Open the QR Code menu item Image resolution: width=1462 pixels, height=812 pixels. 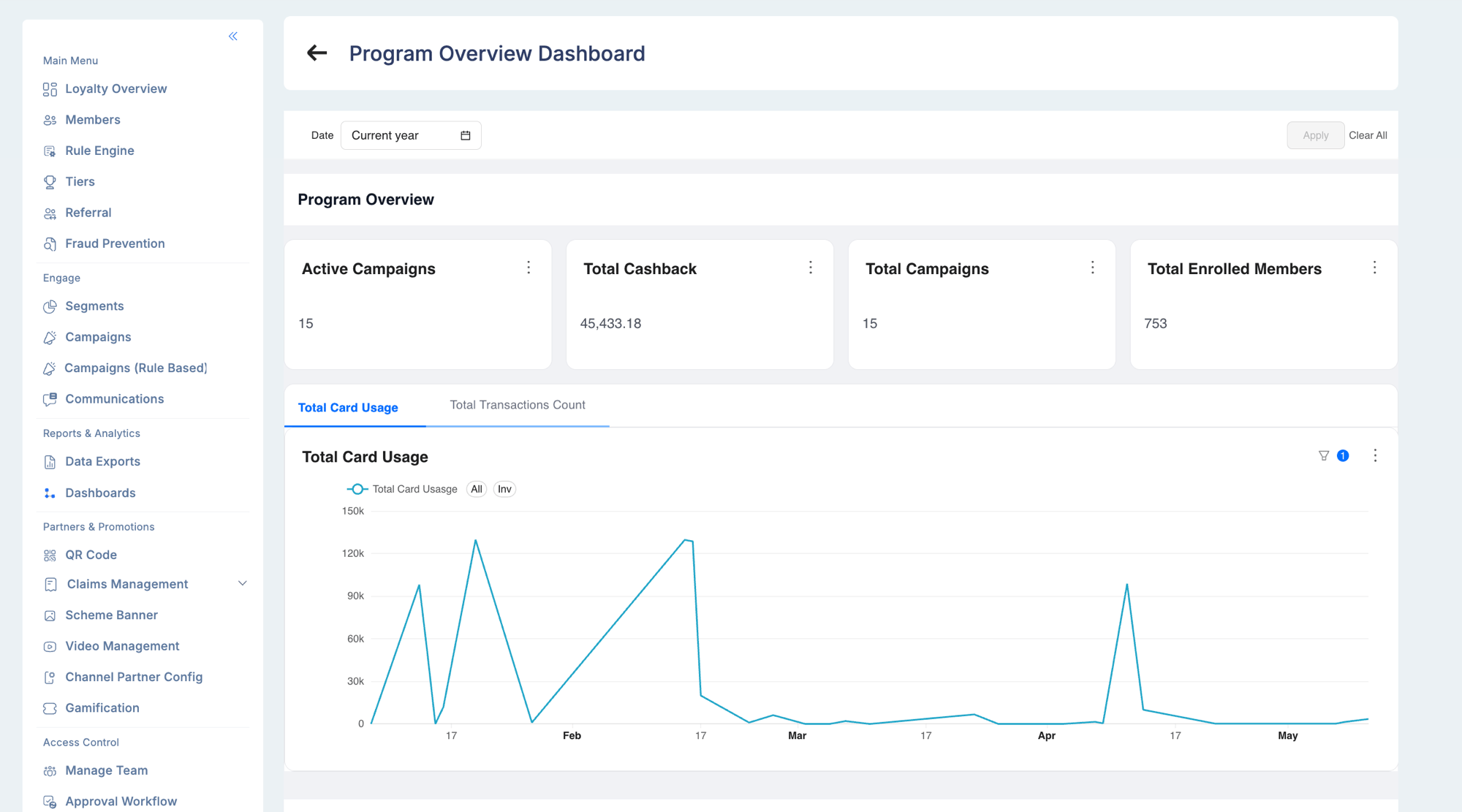coord(91,555)
